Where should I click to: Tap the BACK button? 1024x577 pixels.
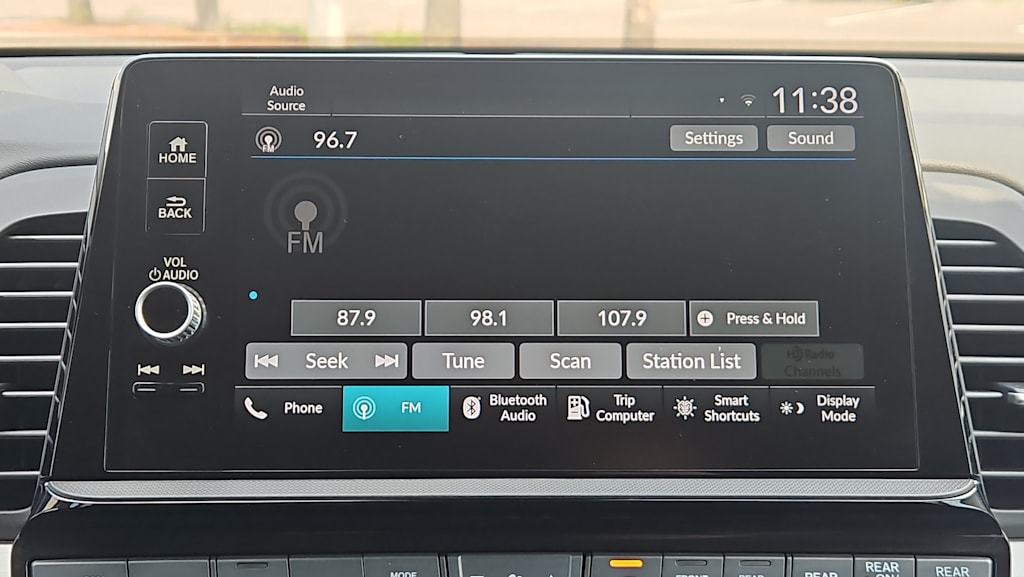tap(175, 207)
